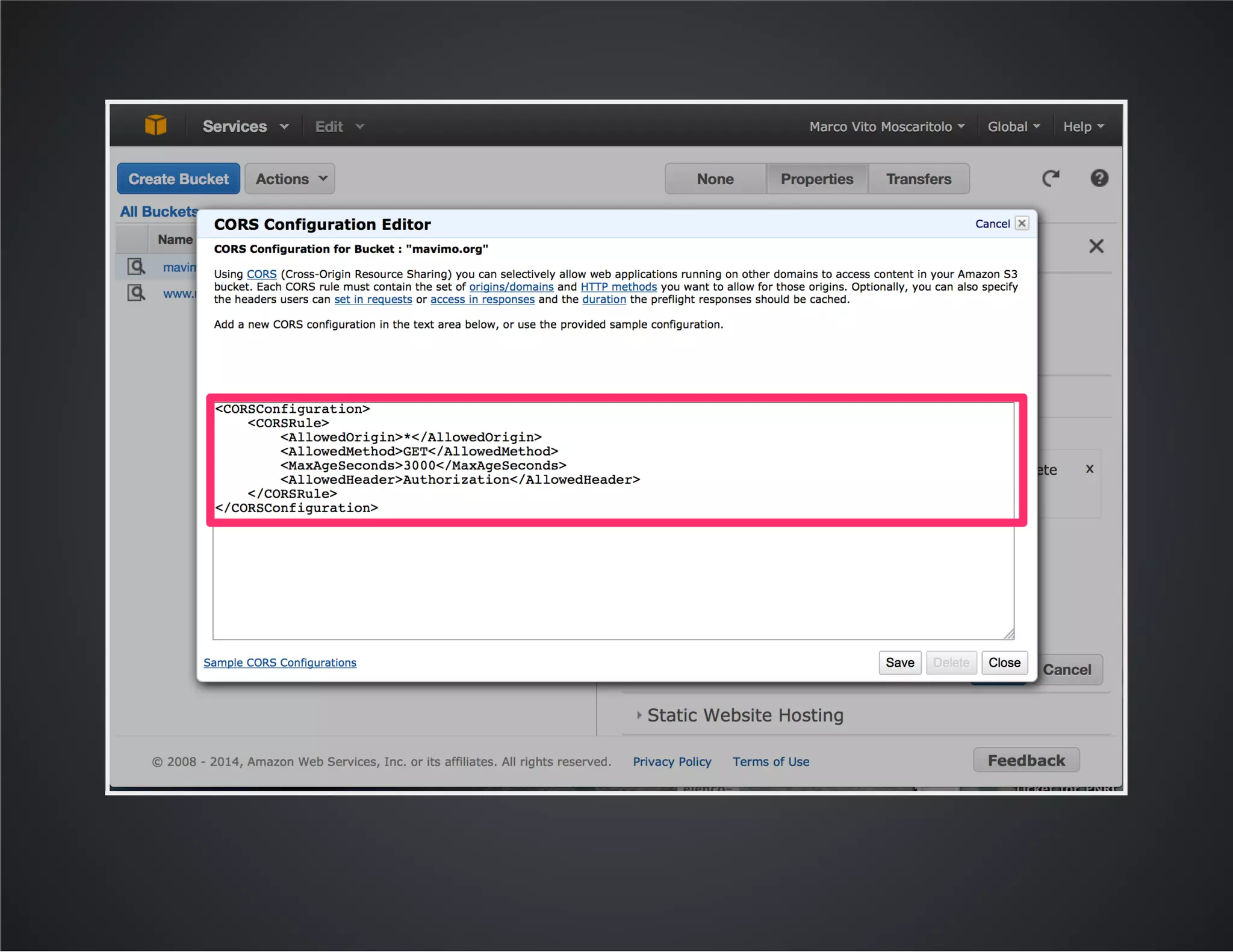This screenshot has width=1233, height=952.
Task: Click the Create Bucket button
Action: click(178, 179)
